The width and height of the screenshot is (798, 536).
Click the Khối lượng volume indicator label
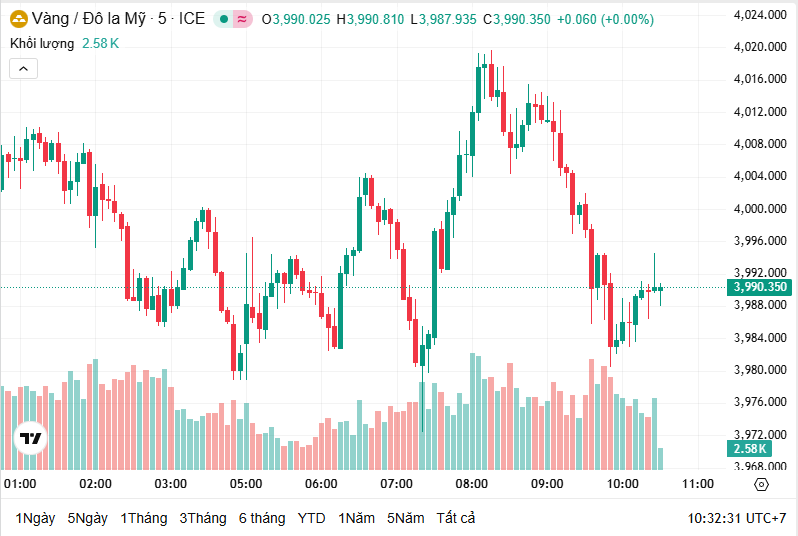click(x=42, y=43)
